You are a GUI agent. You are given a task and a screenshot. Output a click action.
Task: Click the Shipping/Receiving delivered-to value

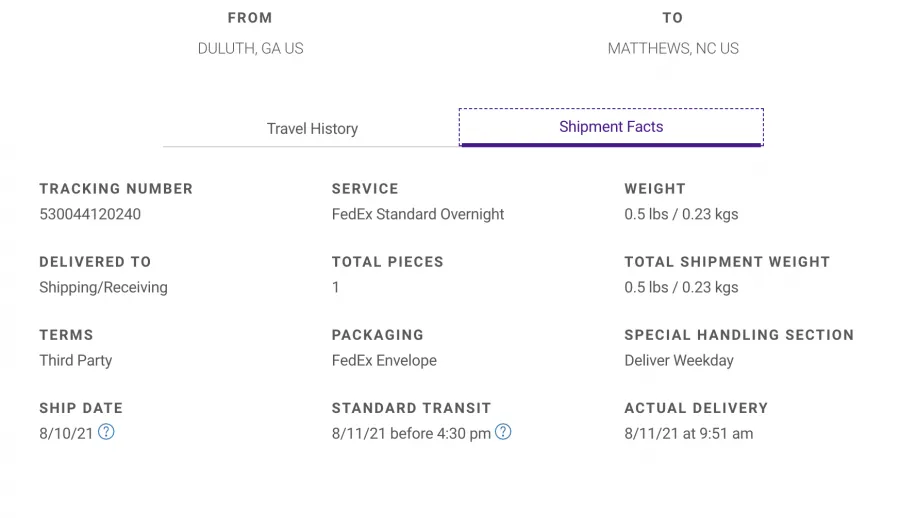coord(103,287)
